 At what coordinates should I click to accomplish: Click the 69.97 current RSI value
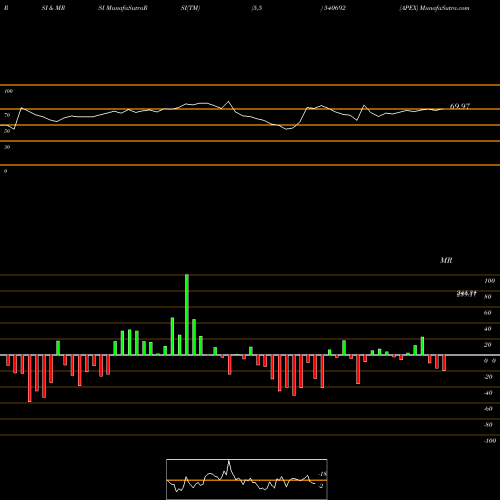click(460, 106)
